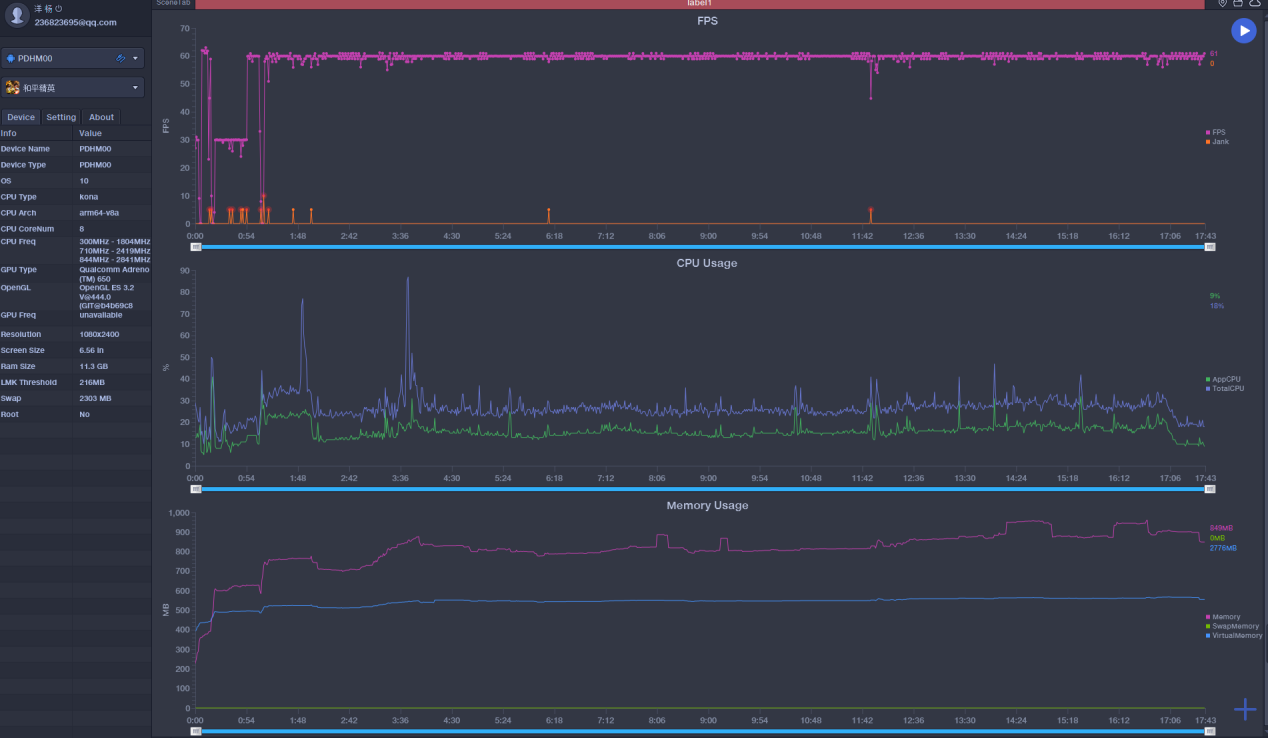Image resolution: width=1268 pixels, height=738 pixels.
Task: Toggle the TotalCPU legend series
Action: [x=1225, y=388]
